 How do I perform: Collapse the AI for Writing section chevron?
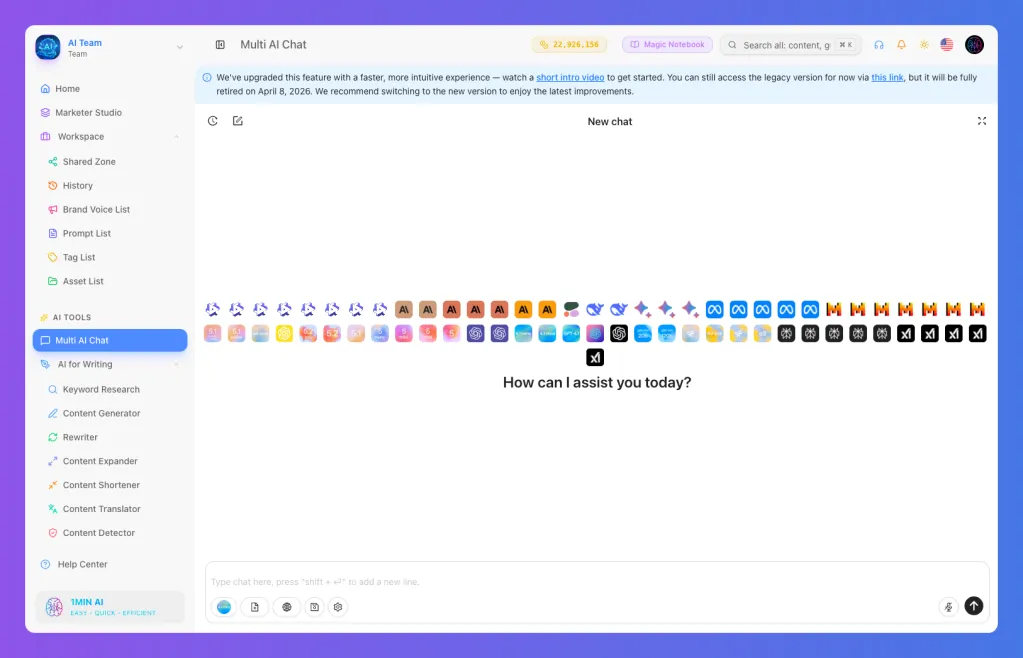pos(176,365)
